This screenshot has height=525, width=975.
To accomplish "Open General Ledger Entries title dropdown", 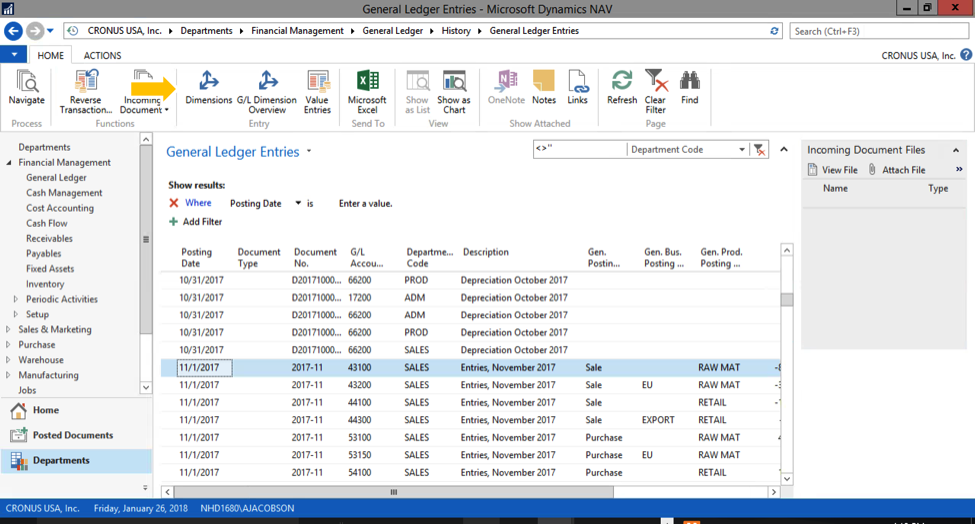I will pyautogui.click(x=309, y=151).
